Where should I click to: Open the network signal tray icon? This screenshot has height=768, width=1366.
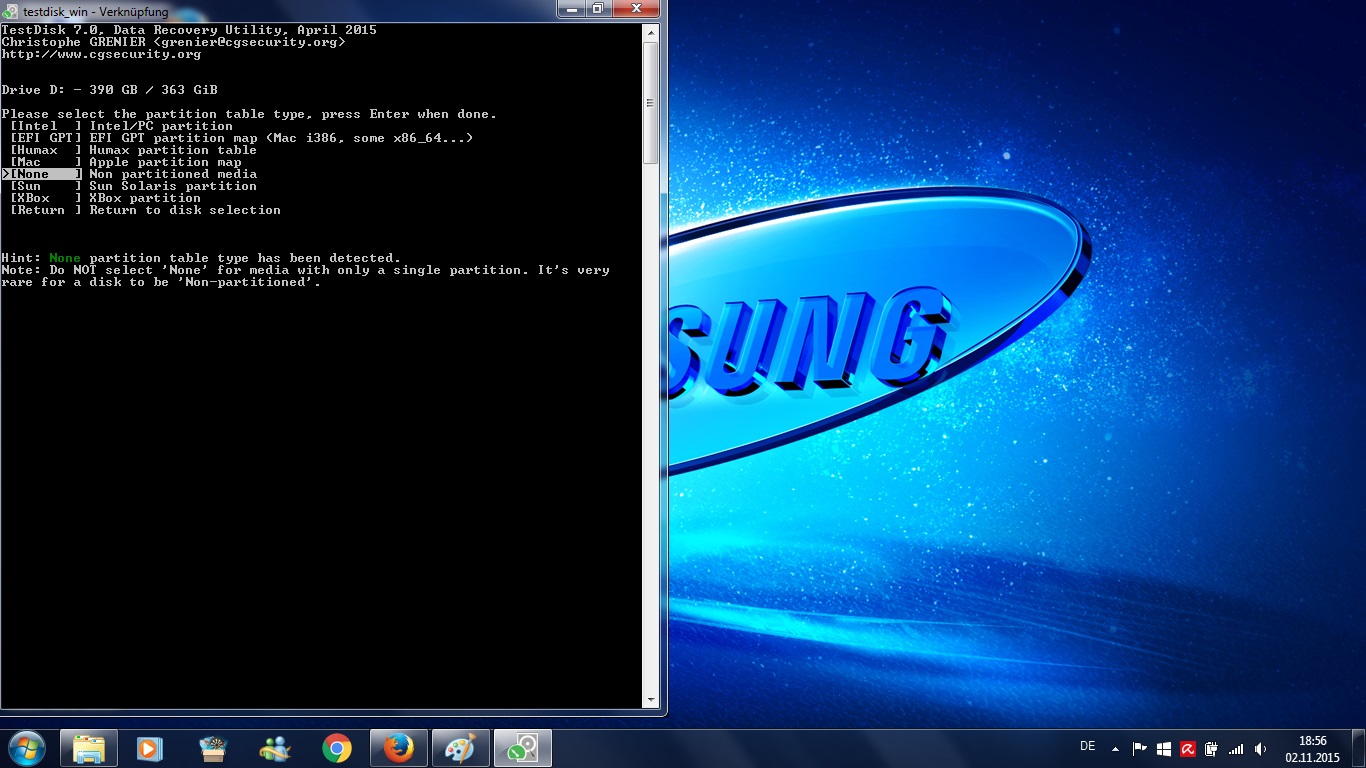(x=1236, y=748)
